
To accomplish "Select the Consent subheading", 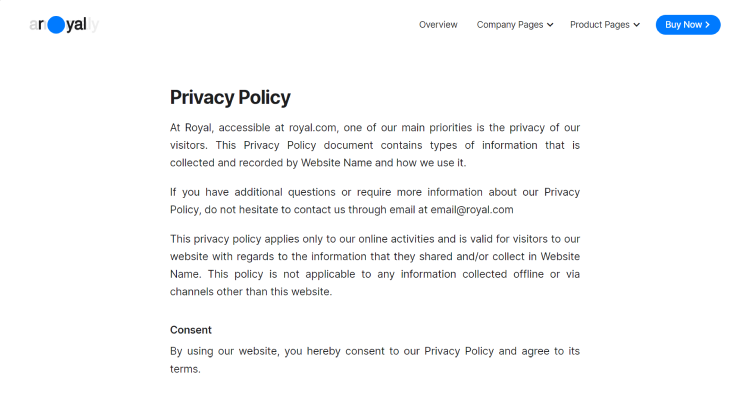I will pyautogui.click(x=191, y=330).
